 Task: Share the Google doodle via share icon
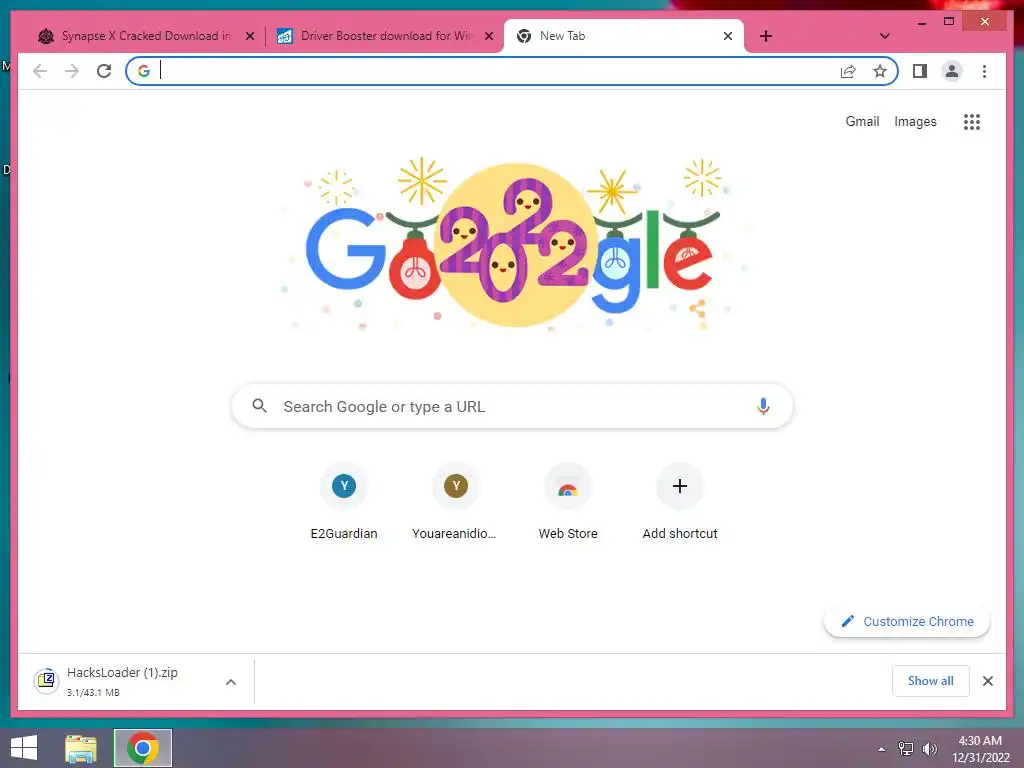point(697,308)
